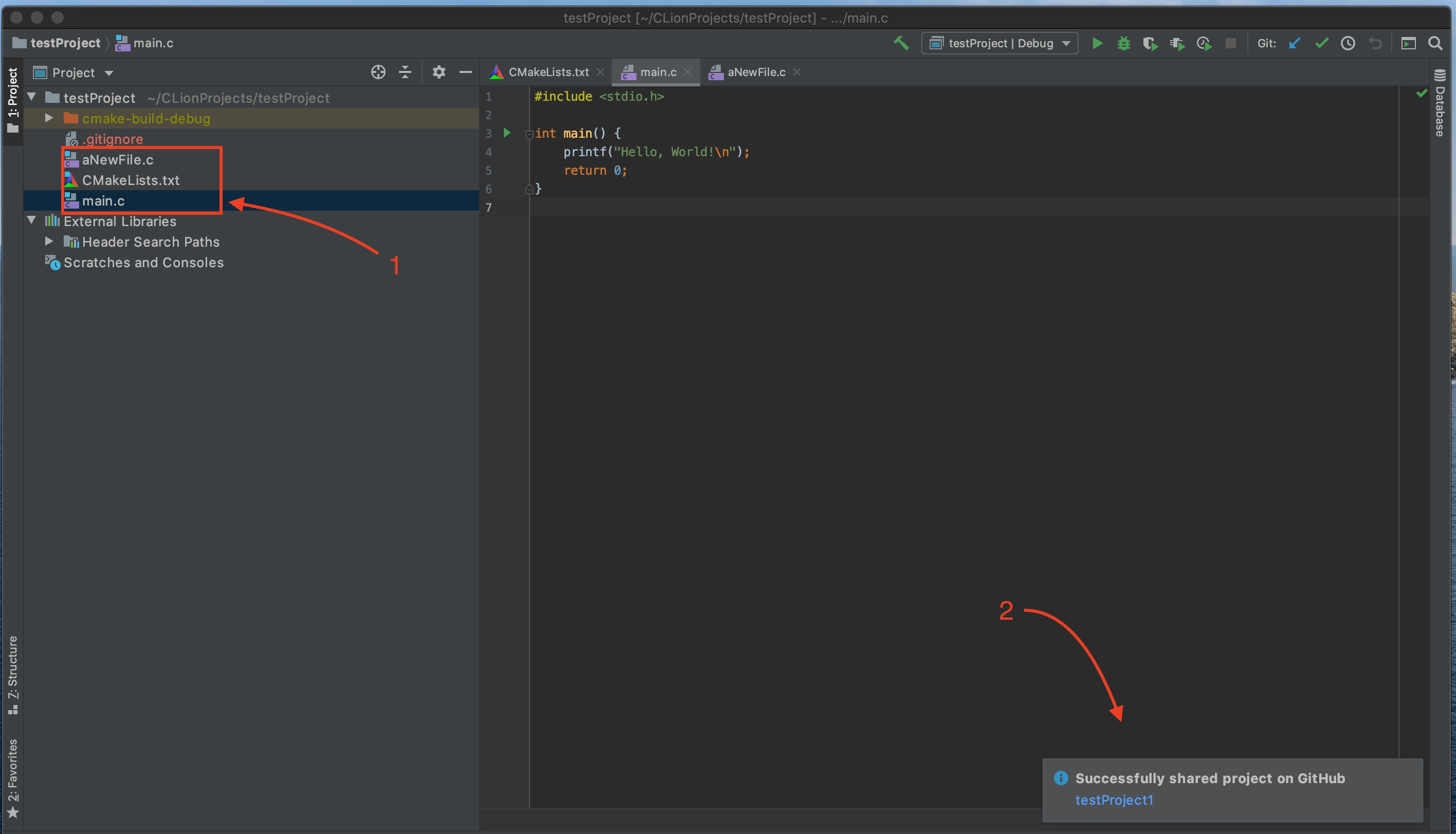Open testProject1 GitHub link

pos(1114,800)
